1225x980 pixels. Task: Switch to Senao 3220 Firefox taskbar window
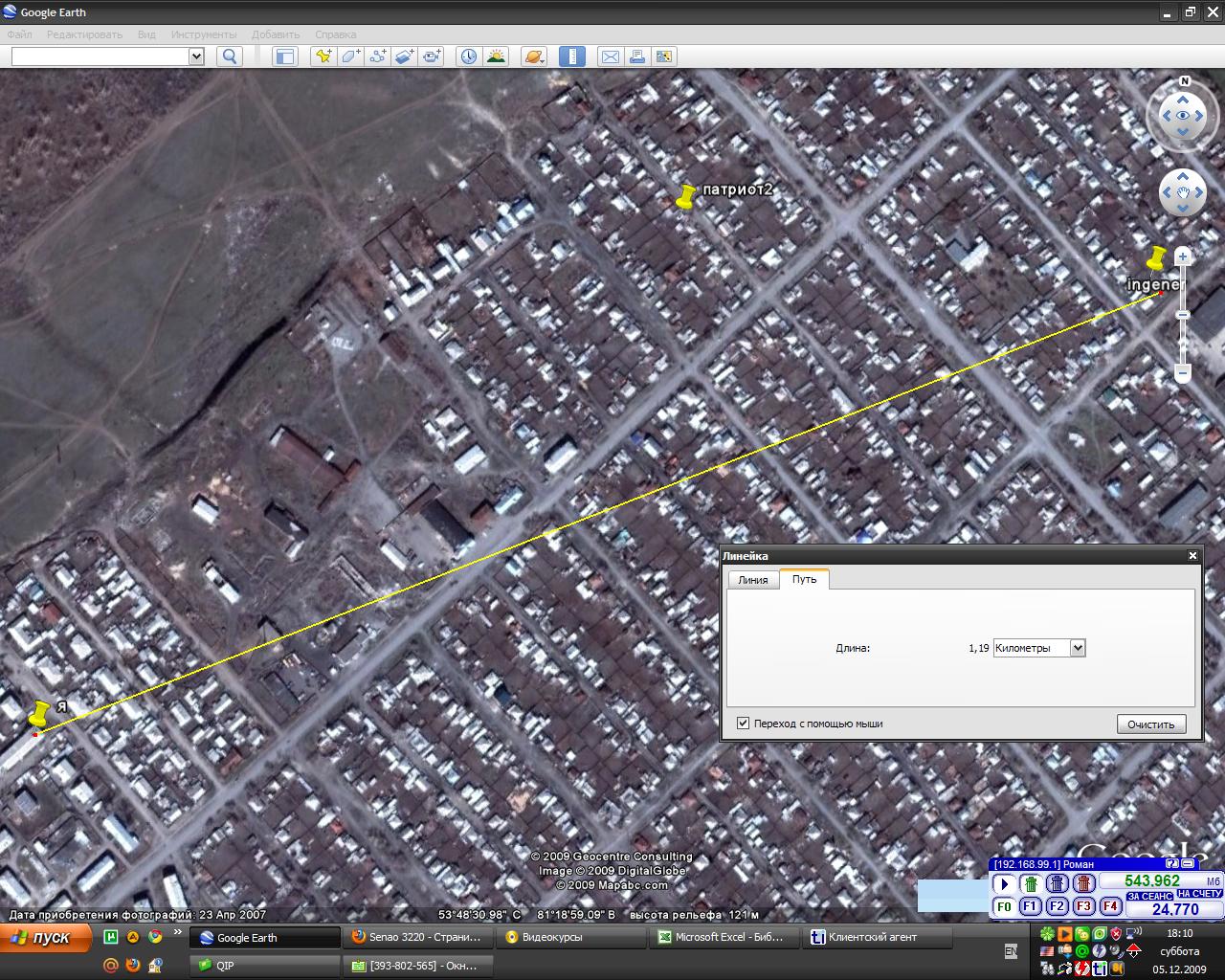[417, 938]
